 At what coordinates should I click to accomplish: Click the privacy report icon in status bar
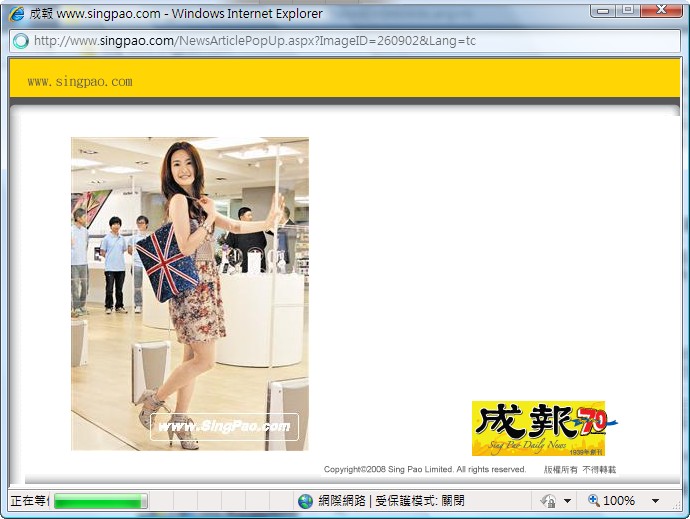click(548, 500)
